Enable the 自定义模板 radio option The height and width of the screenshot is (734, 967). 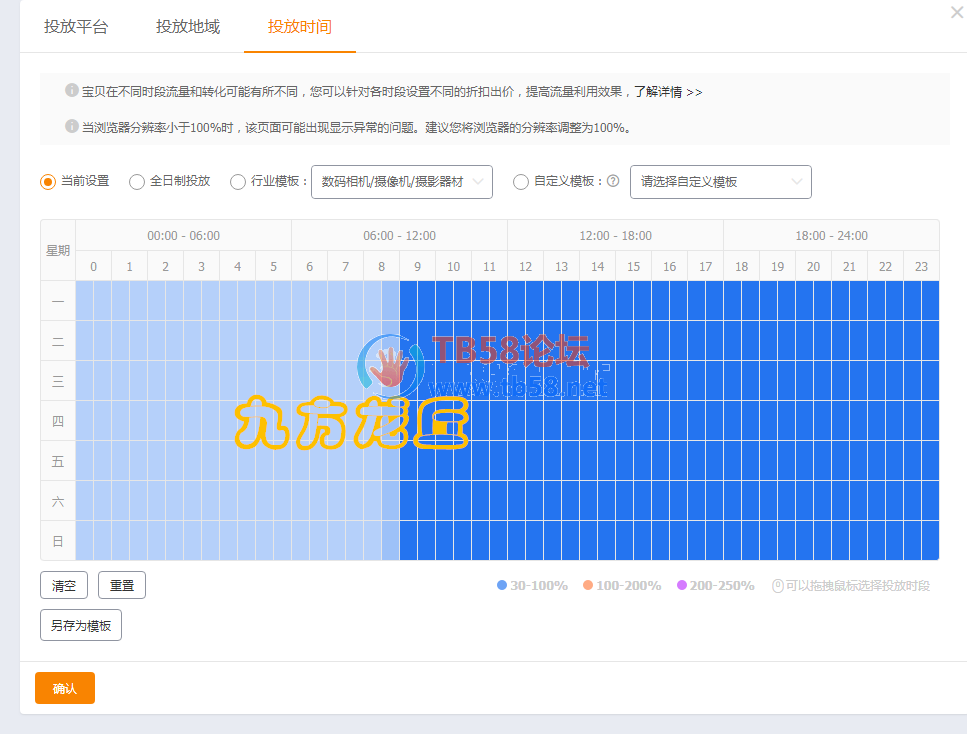(x=521, y=182)
